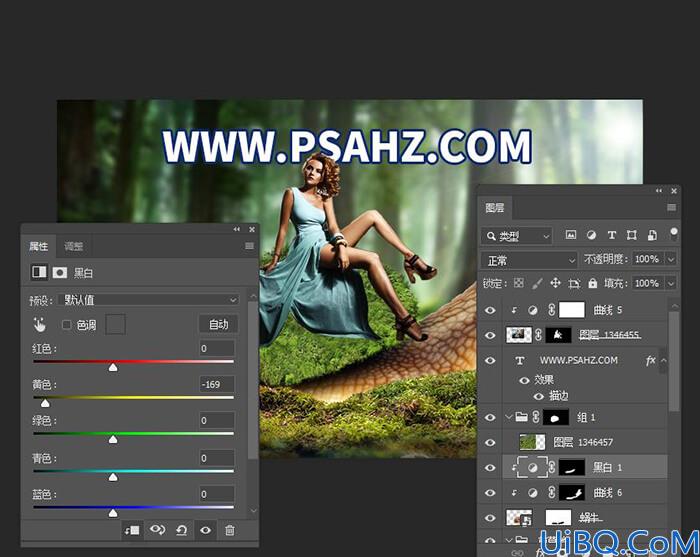This screenshot has width=700, height=557.
Task: Switch to the 调整 tab
Action: point(74,246)
